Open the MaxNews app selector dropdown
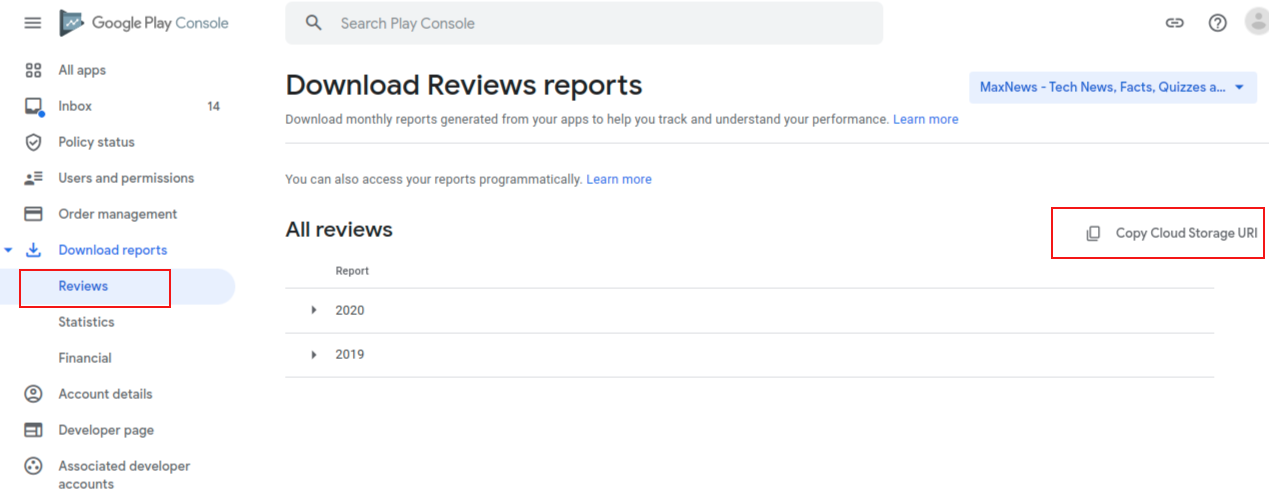Image resolution: width=1269 pixels, height=504 pixels. pos(1113,87)
